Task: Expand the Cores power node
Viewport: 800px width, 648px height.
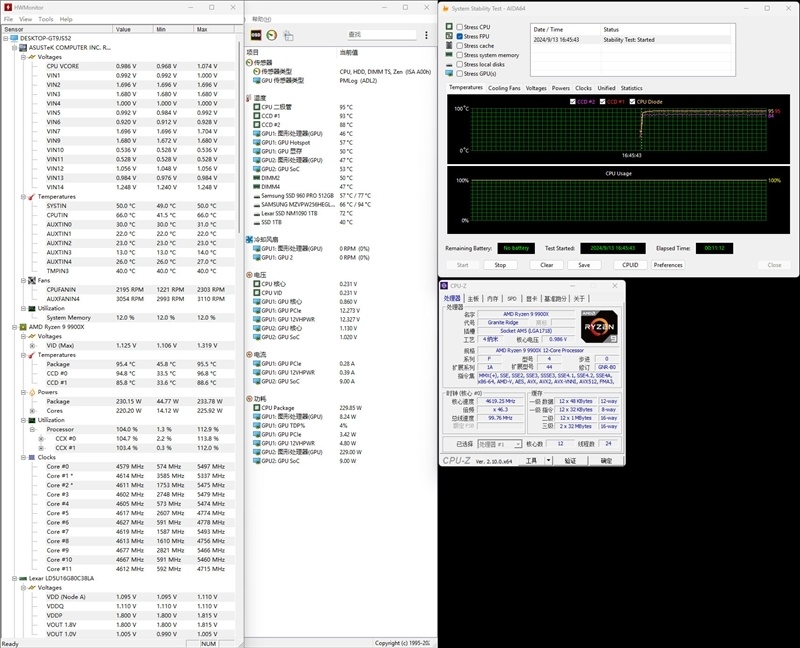Action: point(33,411)
